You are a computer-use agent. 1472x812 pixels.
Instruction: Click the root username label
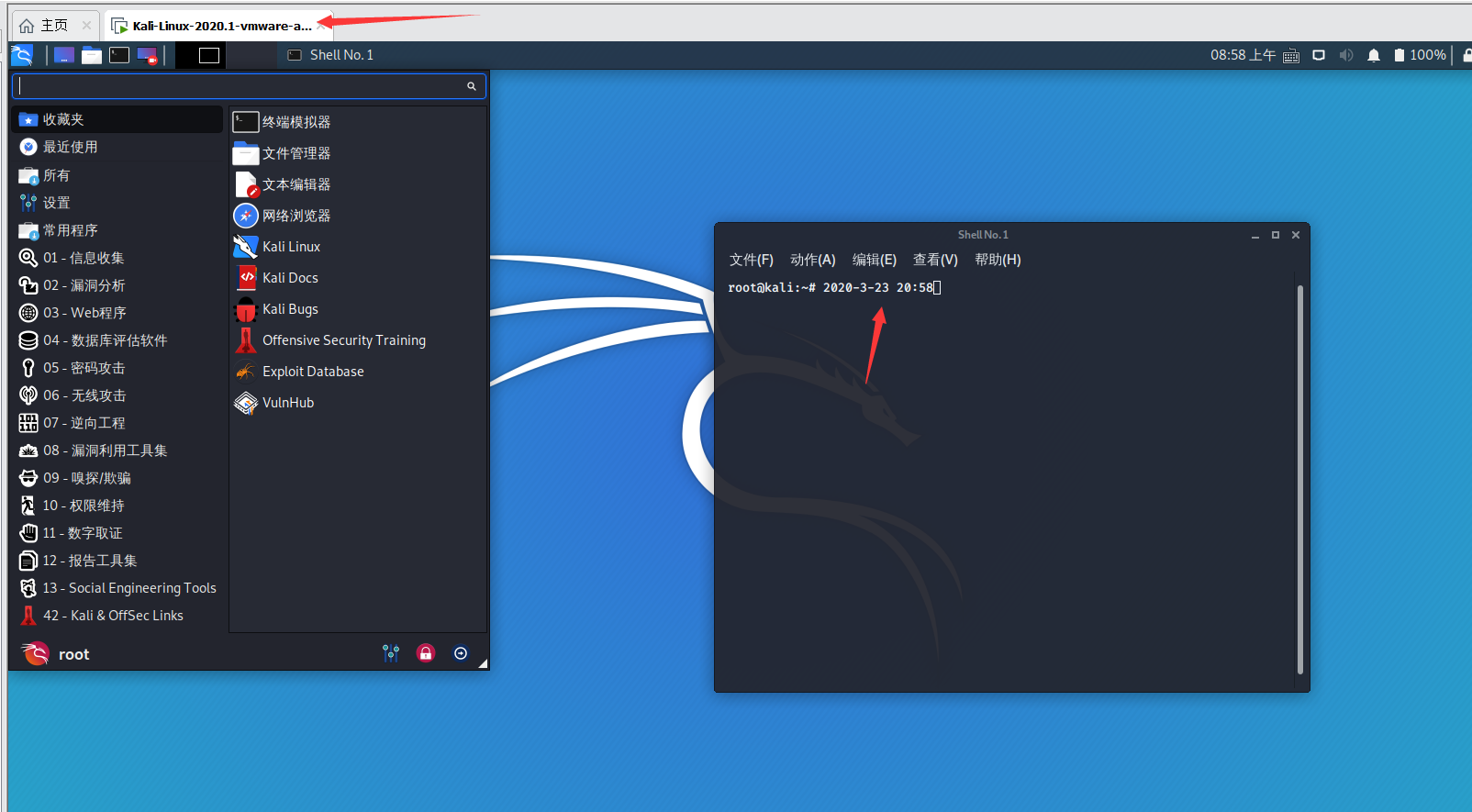click(x=74, y=654)
